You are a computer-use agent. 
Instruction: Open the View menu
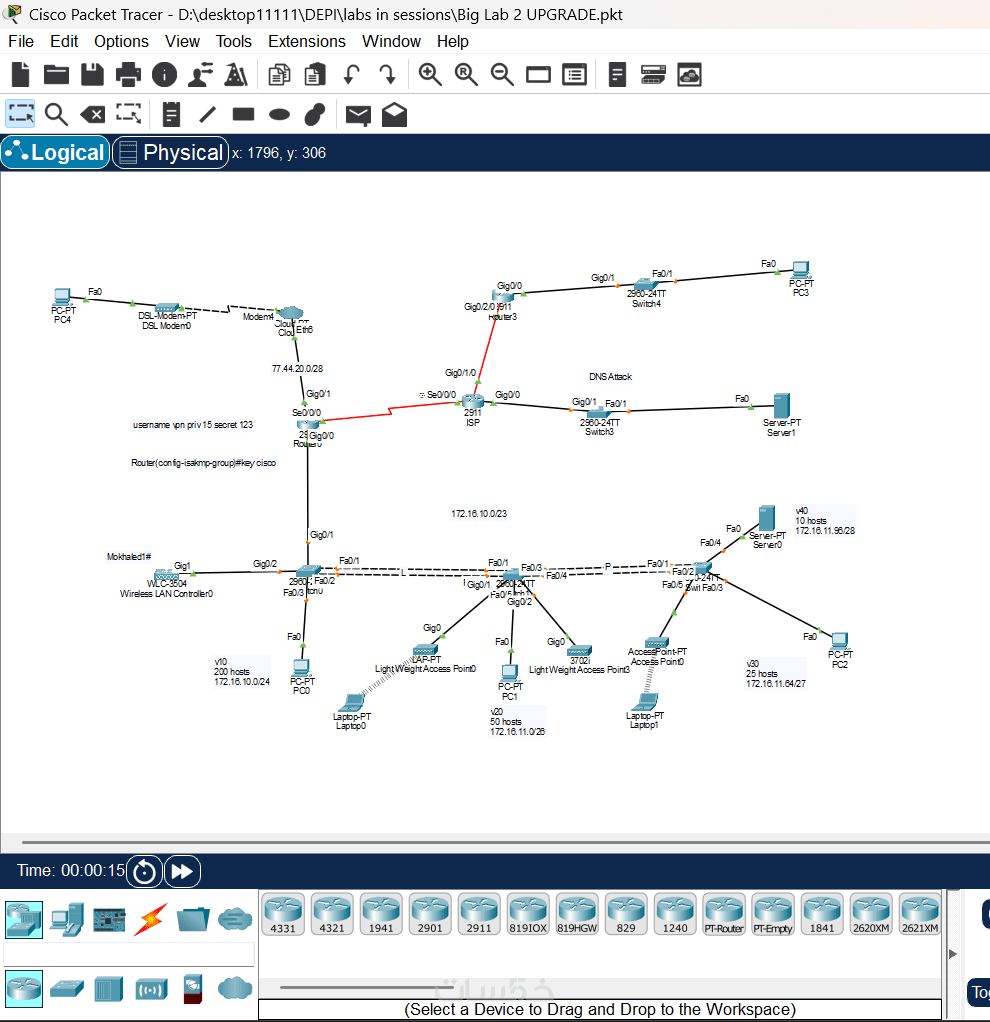[182, 41]
